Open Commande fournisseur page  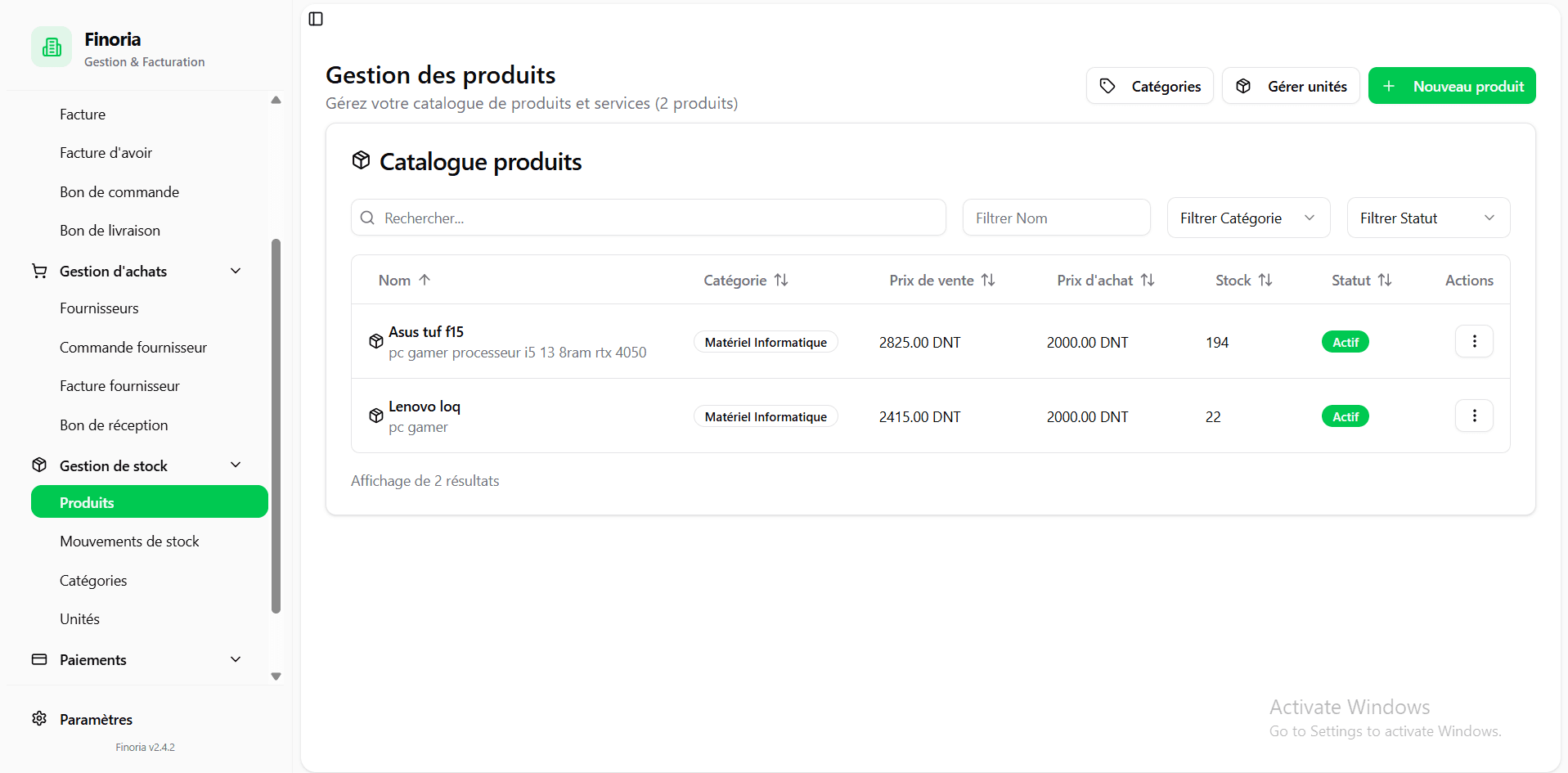133,347
